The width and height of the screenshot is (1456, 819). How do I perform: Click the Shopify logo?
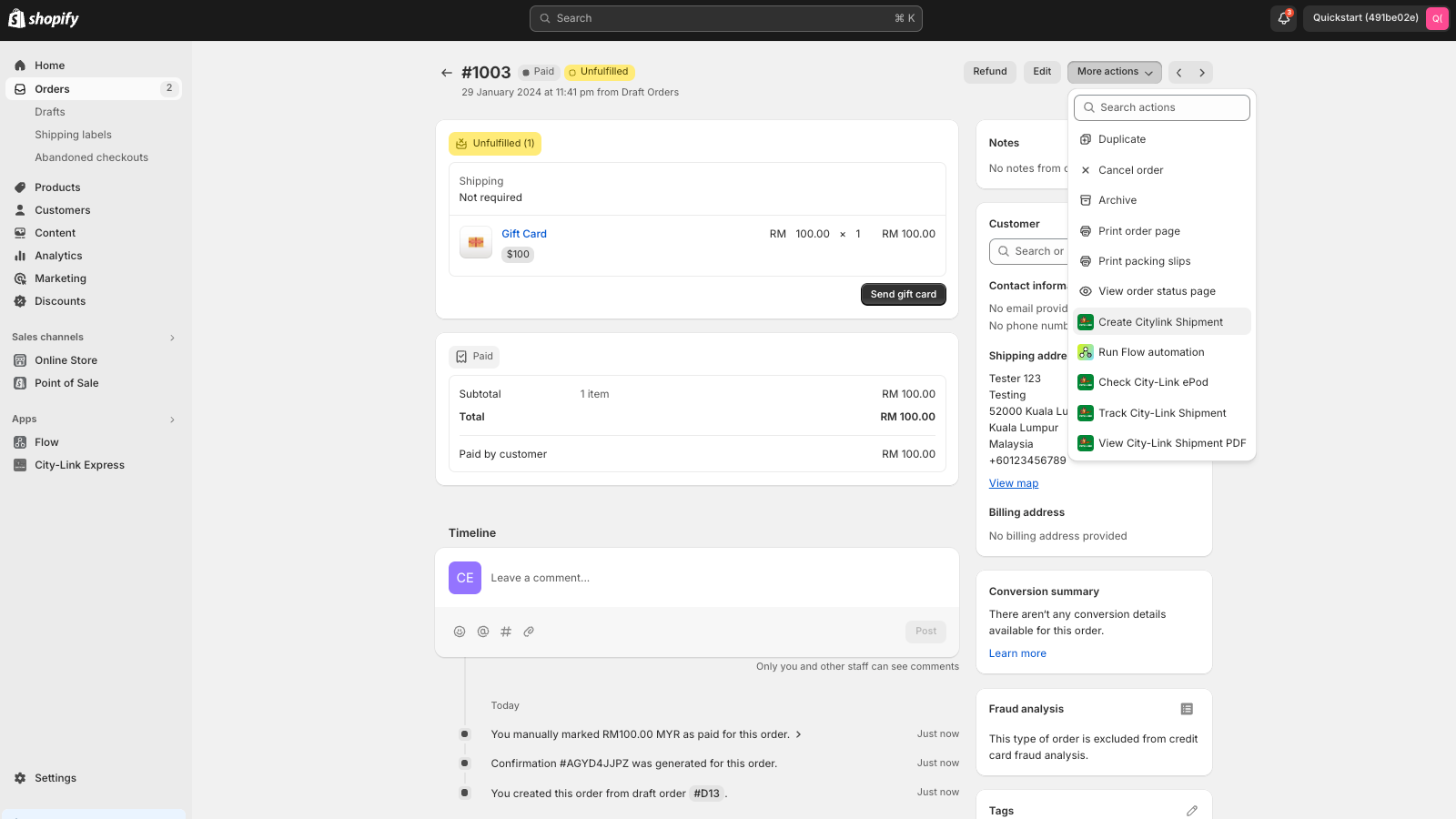(x=44, y=19)
